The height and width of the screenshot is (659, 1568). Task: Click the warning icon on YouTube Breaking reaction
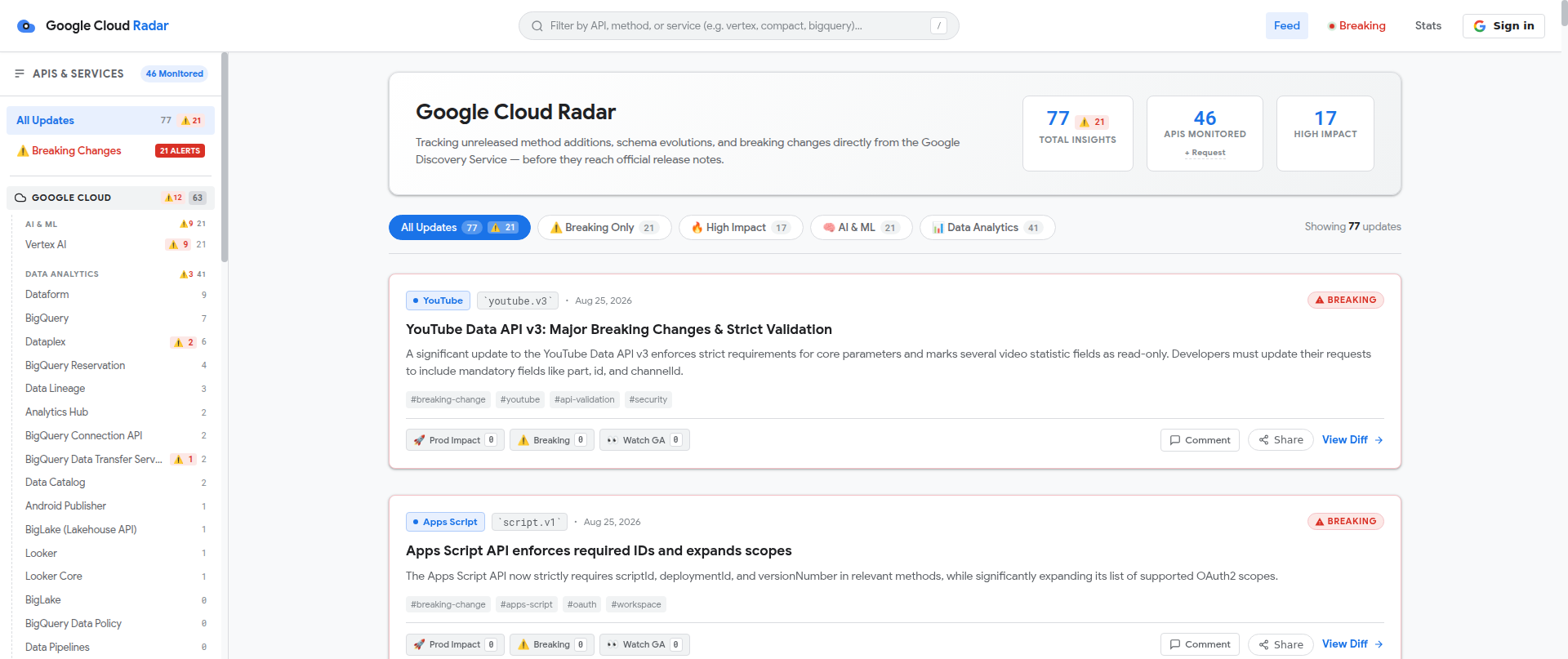pyautogui.click(x=523, y=440)
